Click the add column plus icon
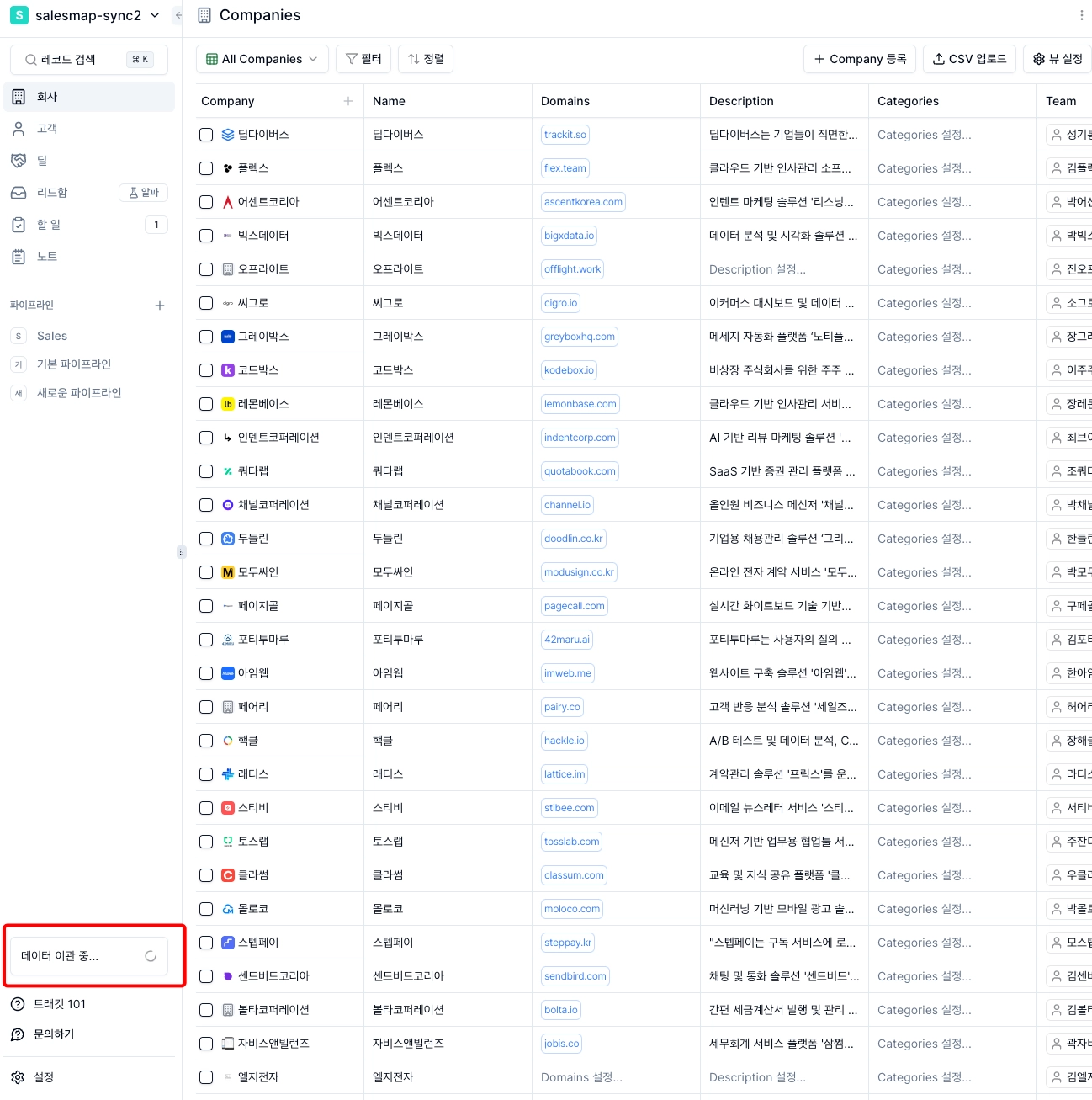1092x1100 pixels. 348,101
